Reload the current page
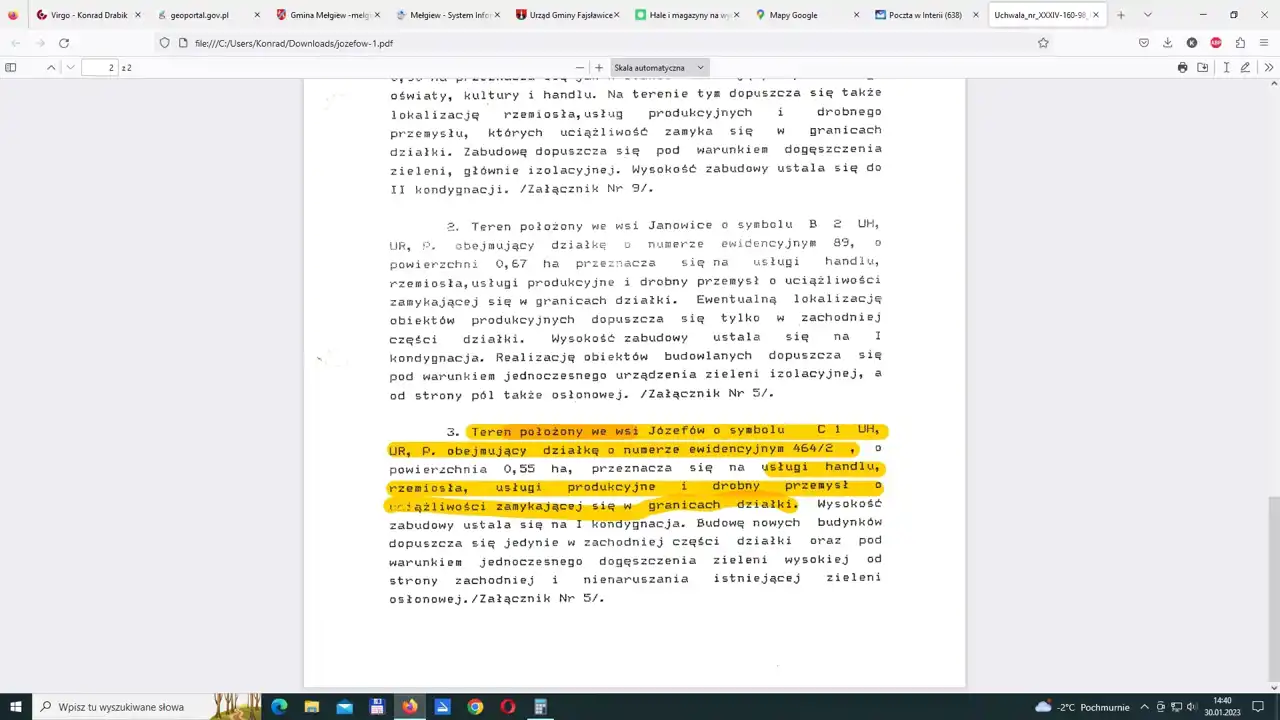This screenshot has height=720, width=1280. (x=64, y=43)
